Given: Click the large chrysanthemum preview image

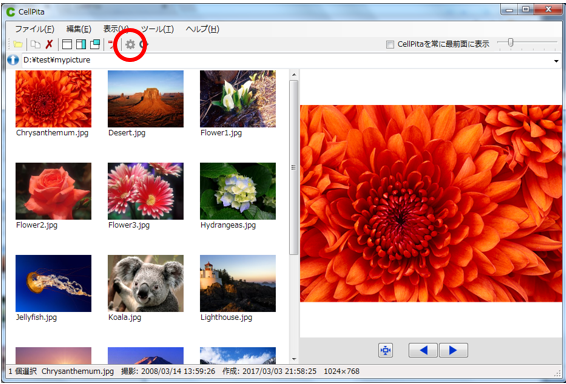Looking at the screenshot, I should 431,204.
